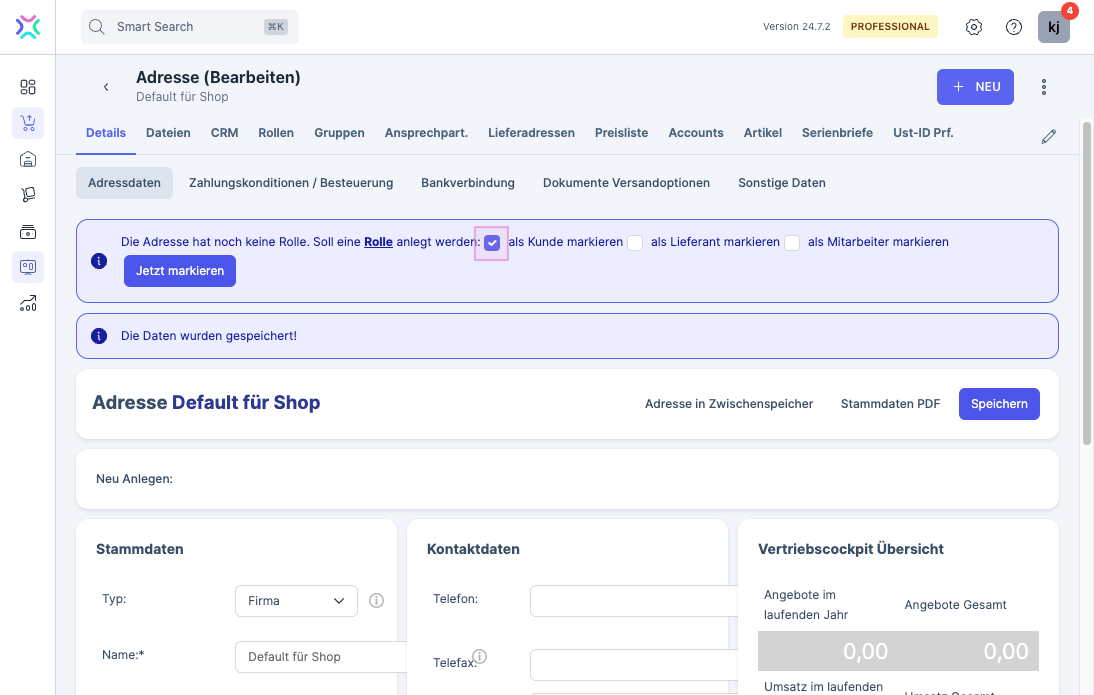Switch to the Lieferadressen tab
1094x695 pixels.
pos(531,133)
